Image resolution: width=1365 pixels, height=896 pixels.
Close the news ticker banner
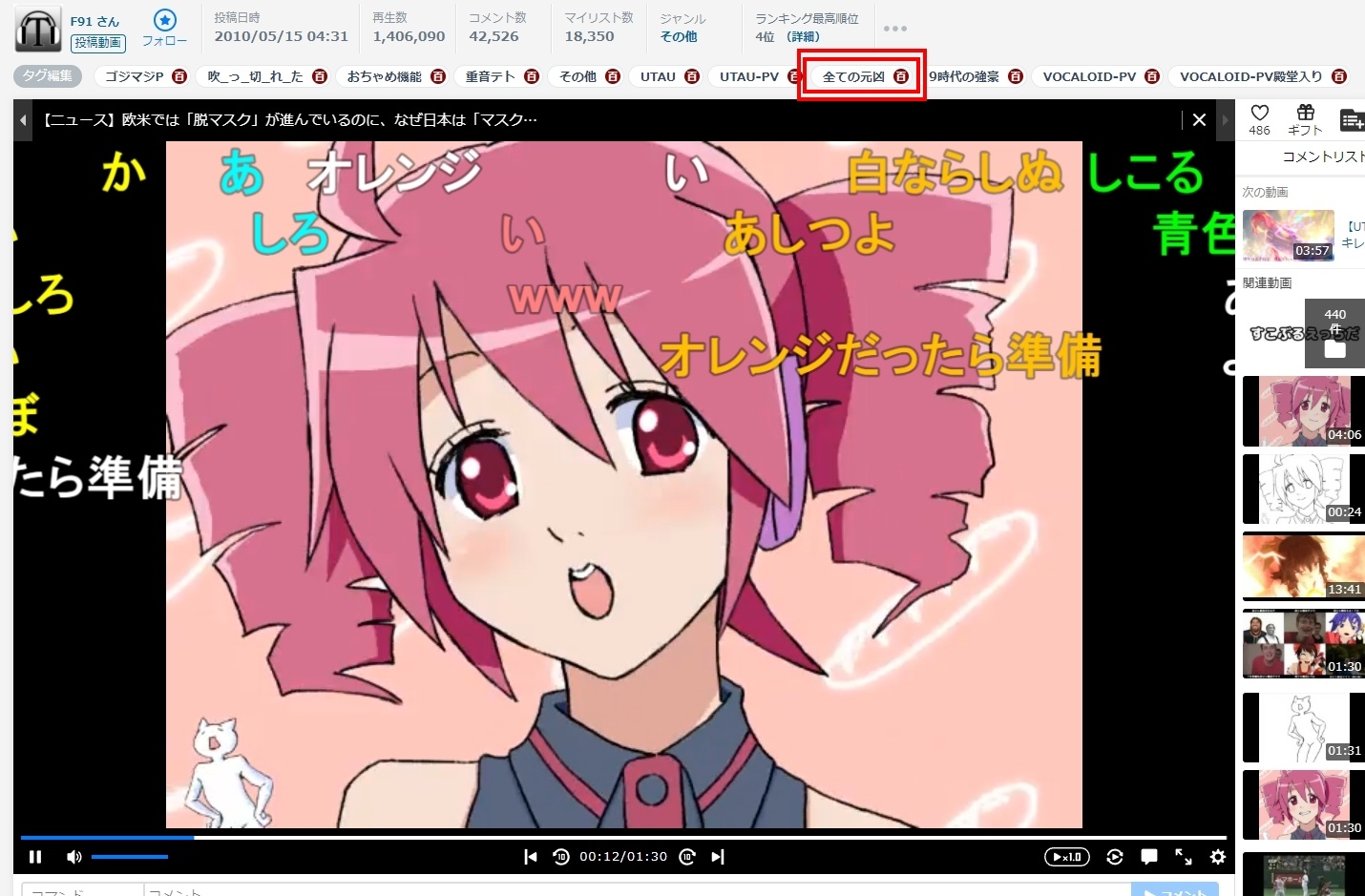[1200, 119]
